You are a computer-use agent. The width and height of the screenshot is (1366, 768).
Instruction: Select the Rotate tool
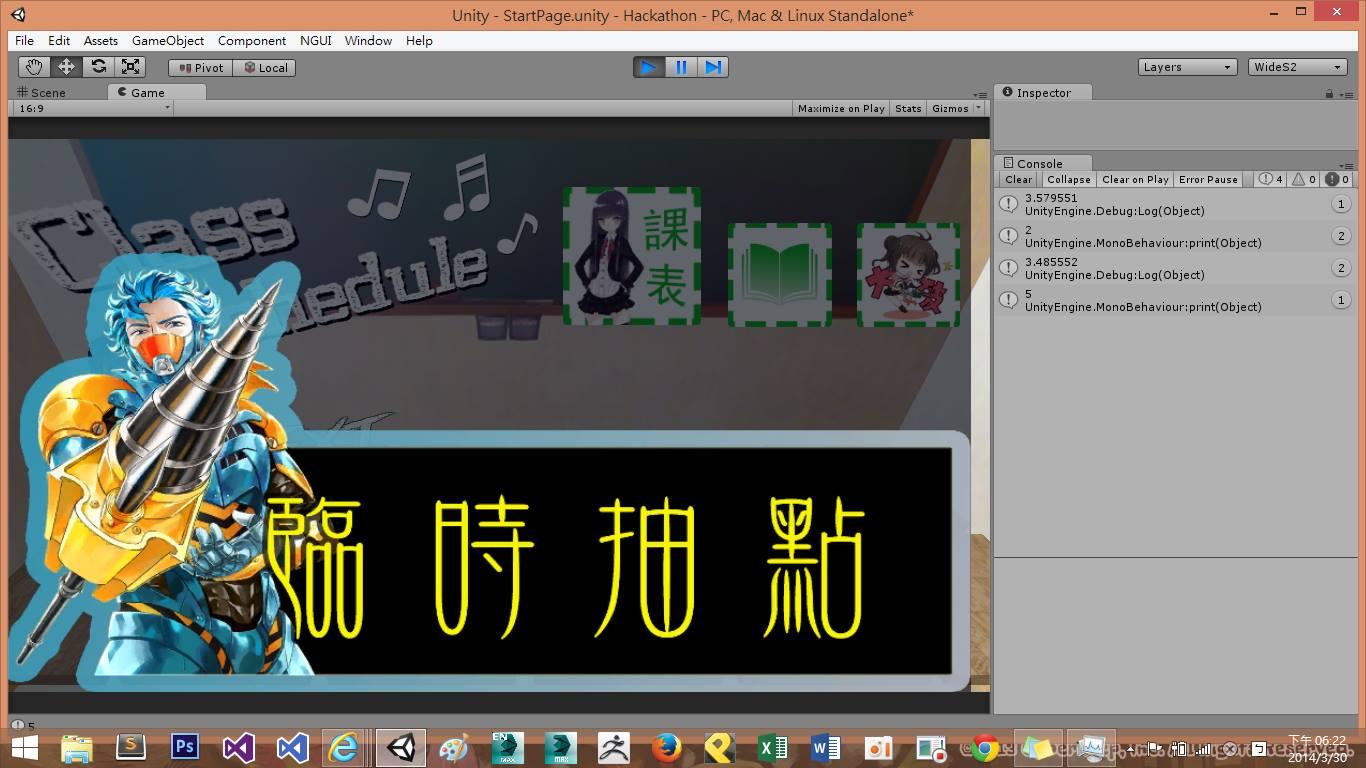click(98, 67)
